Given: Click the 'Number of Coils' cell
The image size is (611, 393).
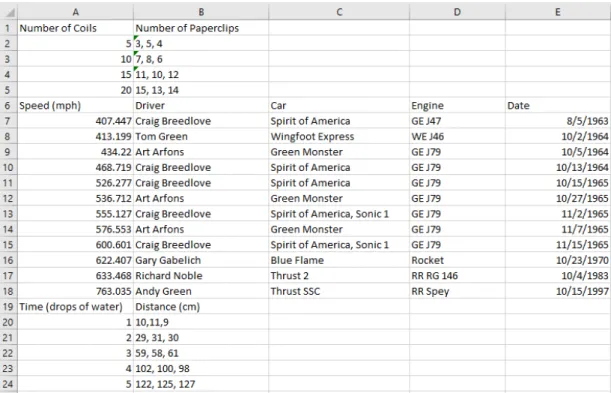Looking at the screenshot, I should pos(76,28).
